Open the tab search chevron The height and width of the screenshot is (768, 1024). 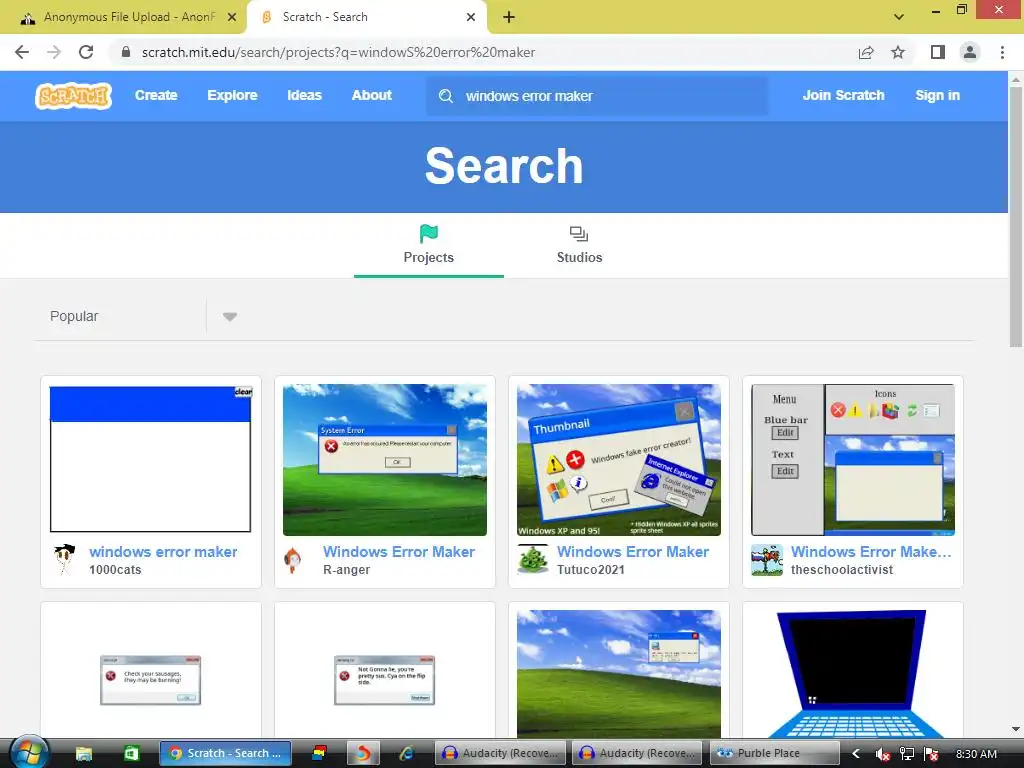[x=899, y=17]
